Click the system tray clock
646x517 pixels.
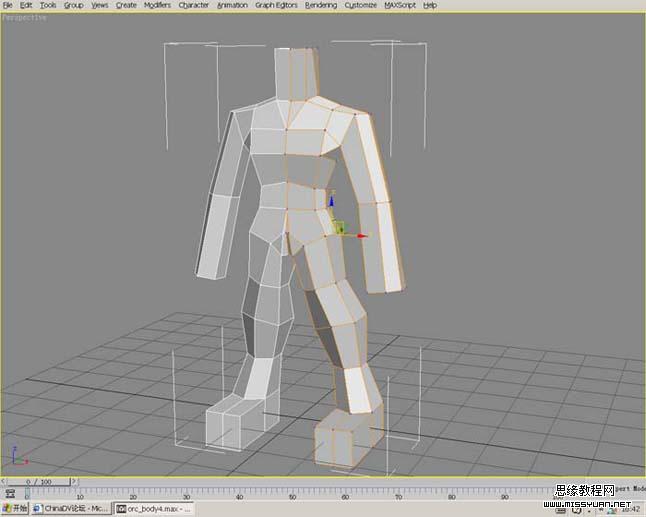point(630,510)
